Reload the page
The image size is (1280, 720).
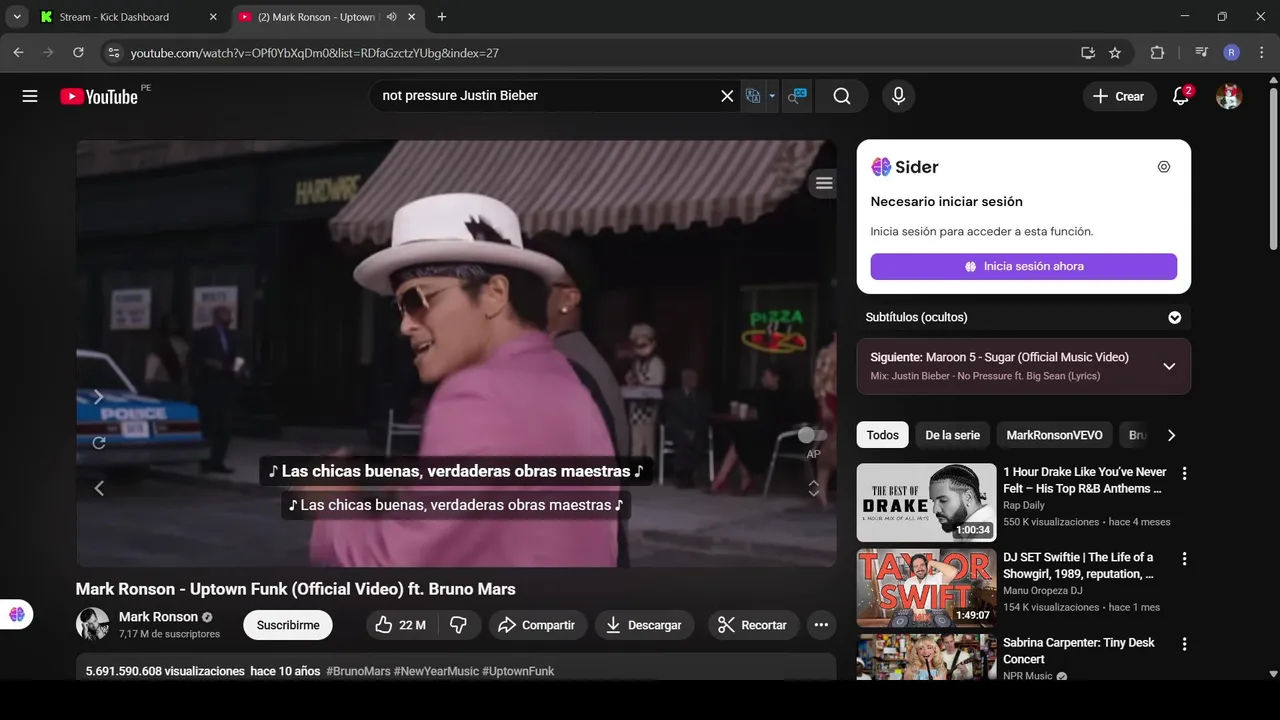(x=78, y=53)
